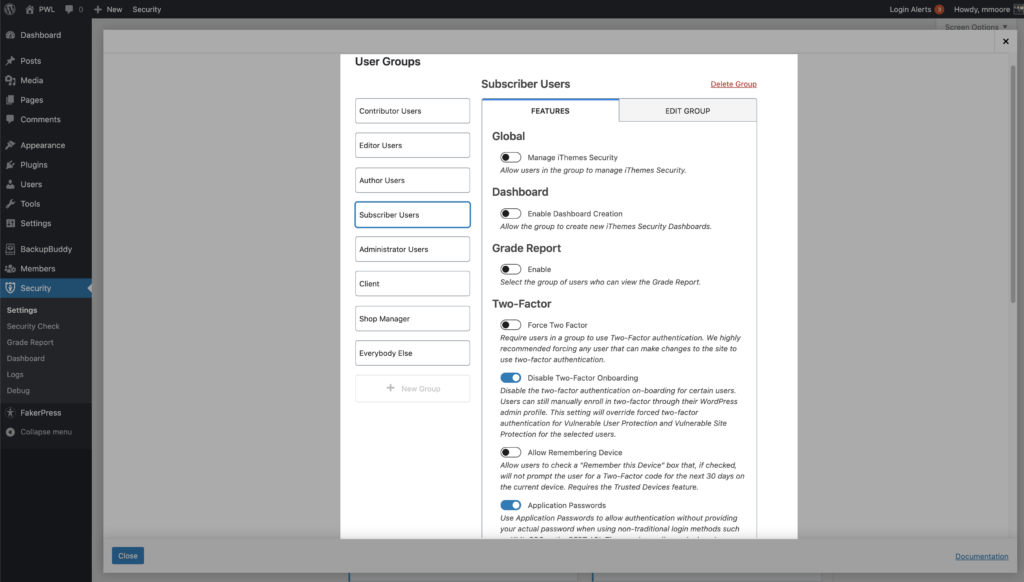Click the Appearance brush icon

[10, 145]
